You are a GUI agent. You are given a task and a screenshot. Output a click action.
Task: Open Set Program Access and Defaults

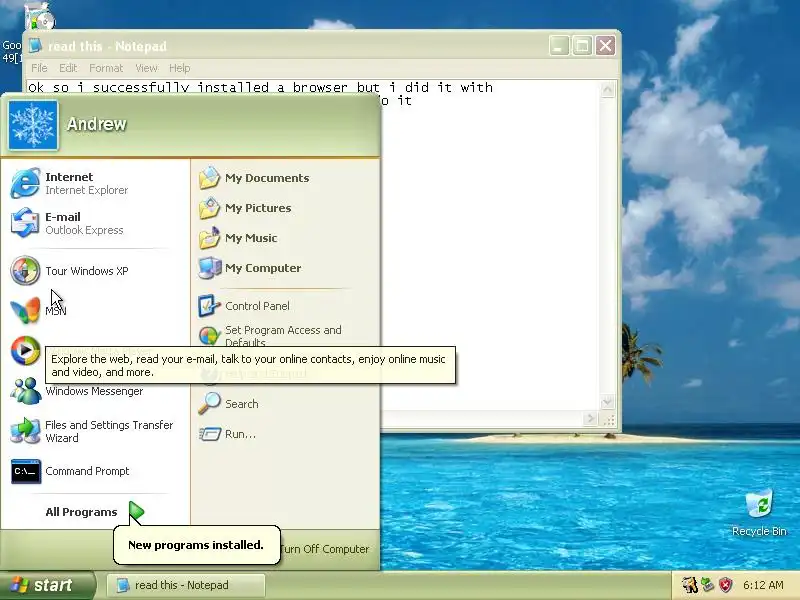pos(286,335)
